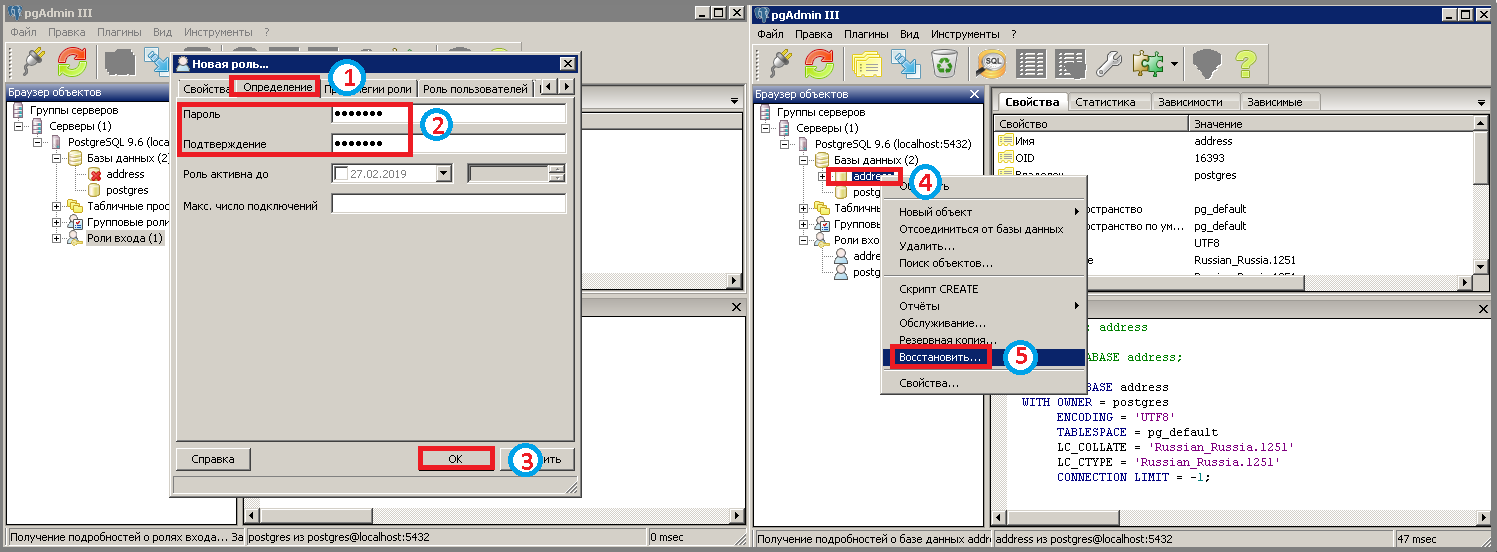Refresh the selected object in right window
Image resolution: width=1497 pixels, height=552 pixels.
point(820,65)
